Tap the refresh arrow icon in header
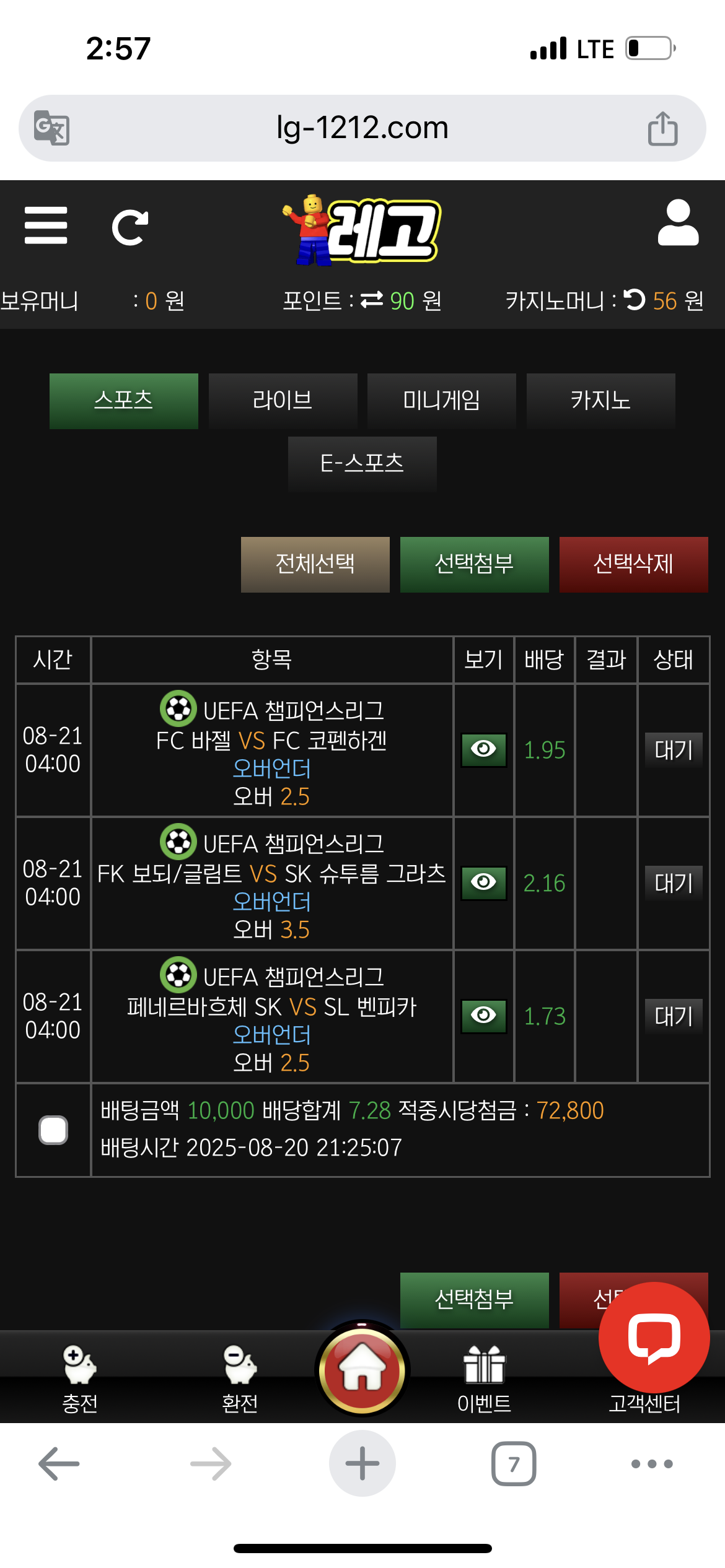Viewport: 725px width, 1568px height. click(x=130, y=227)
